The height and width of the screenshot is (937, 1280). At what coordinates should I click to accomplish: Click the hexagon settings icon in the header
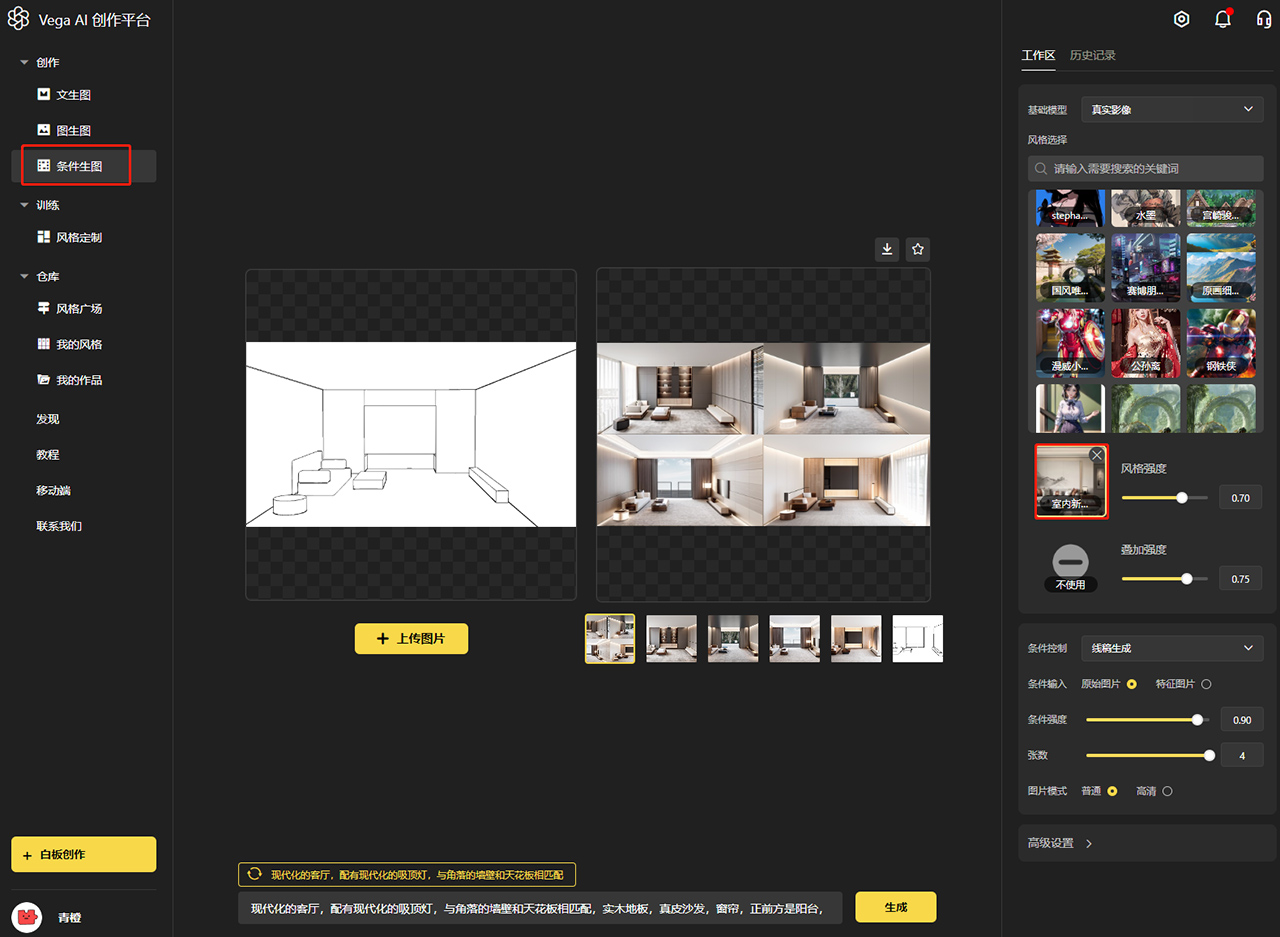click(1181, 19)
